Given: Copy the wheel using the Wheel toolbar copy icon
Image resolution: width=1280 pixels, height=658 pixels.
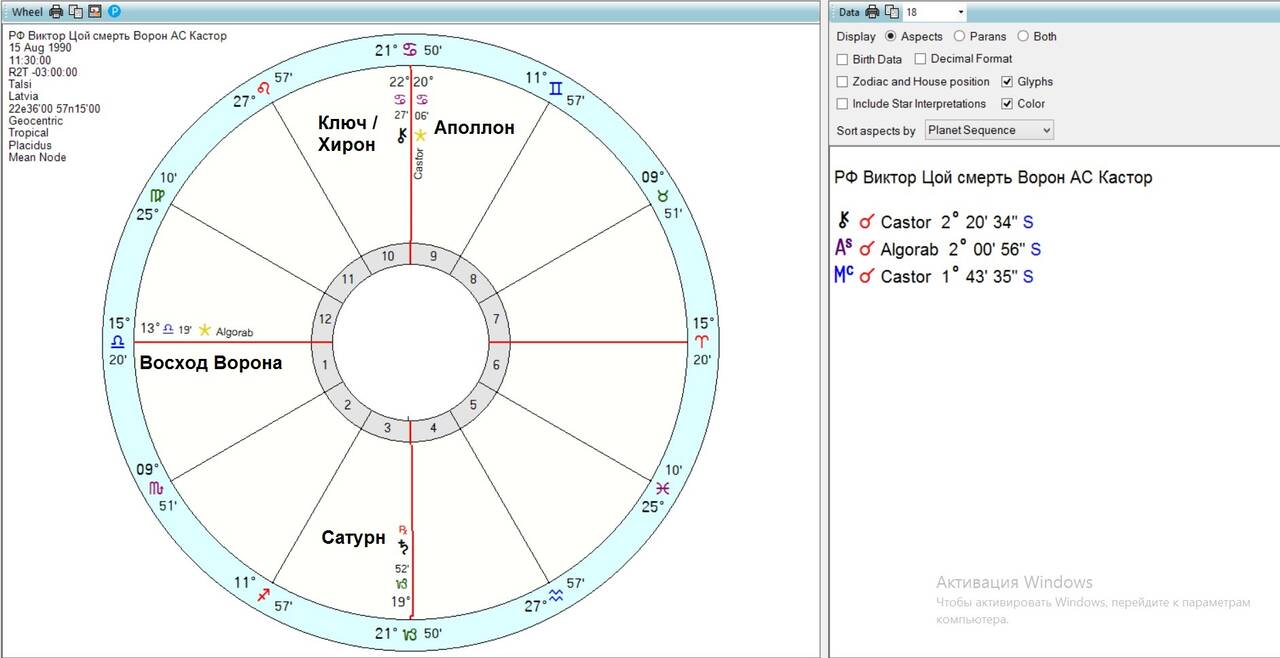Looking at the screenshot, I should [75, 12].
